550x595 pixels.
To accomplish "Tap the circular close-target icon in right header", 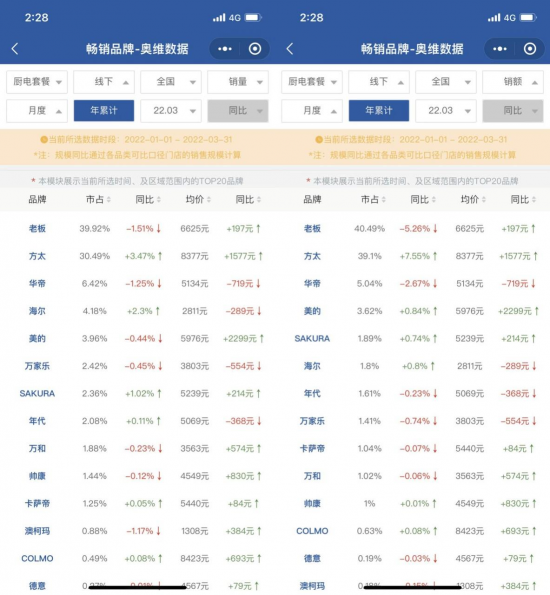I will click(530, 49).
